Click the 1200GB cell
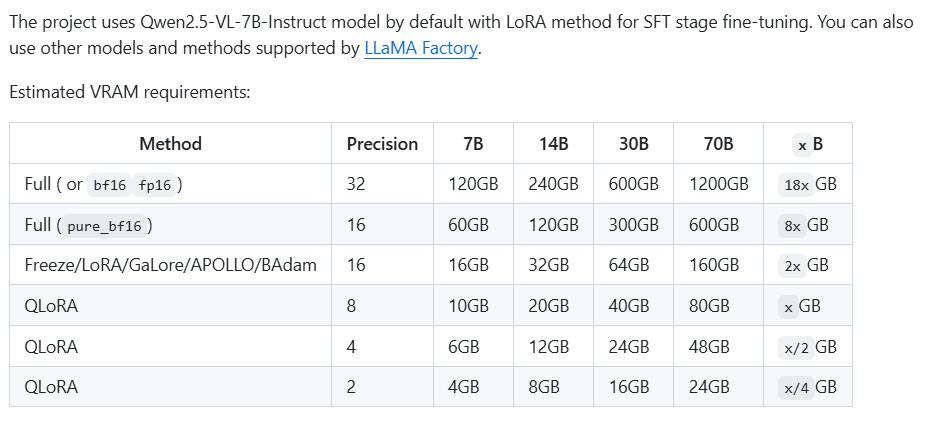Viewport: 929px width, 426px height. coord(718,184)
